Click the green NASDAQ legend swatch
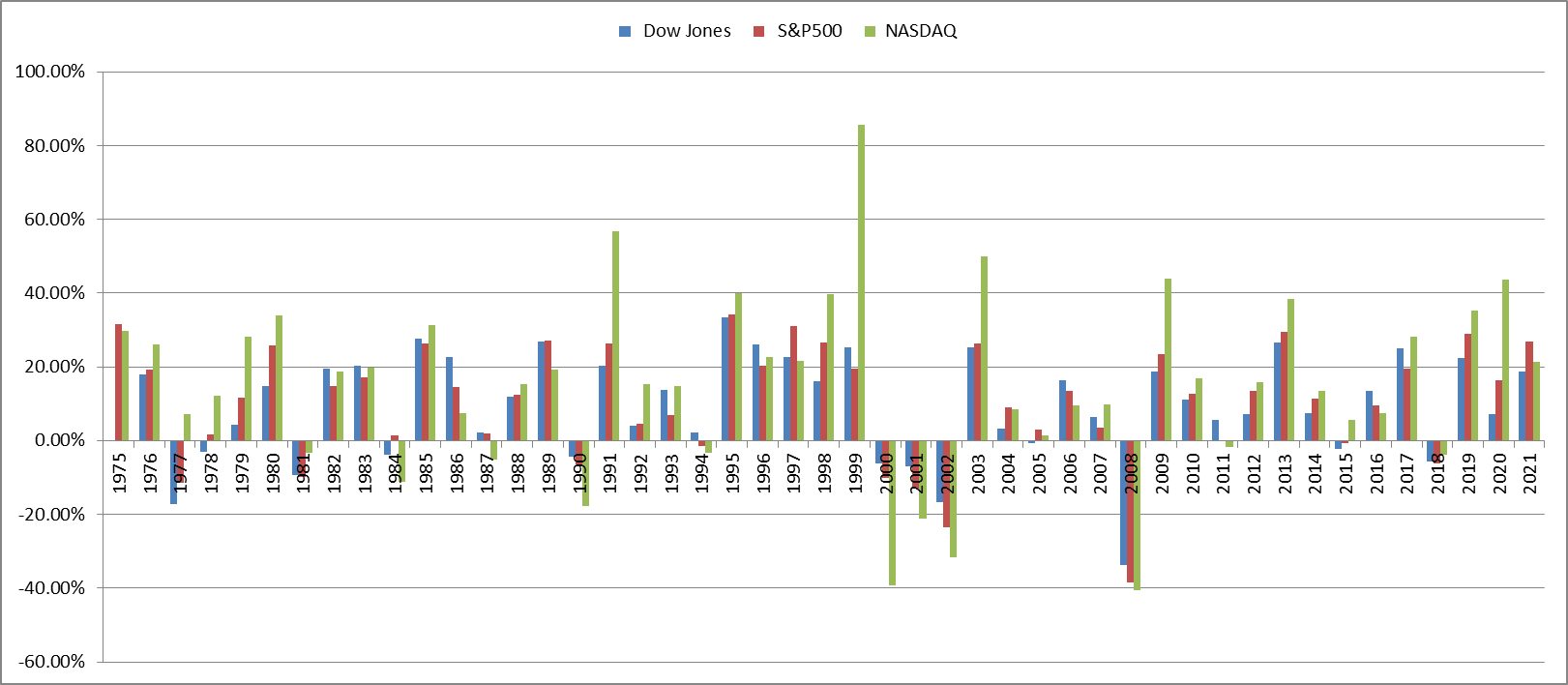This screenshot has height=685, width=1568. point(868,32)
